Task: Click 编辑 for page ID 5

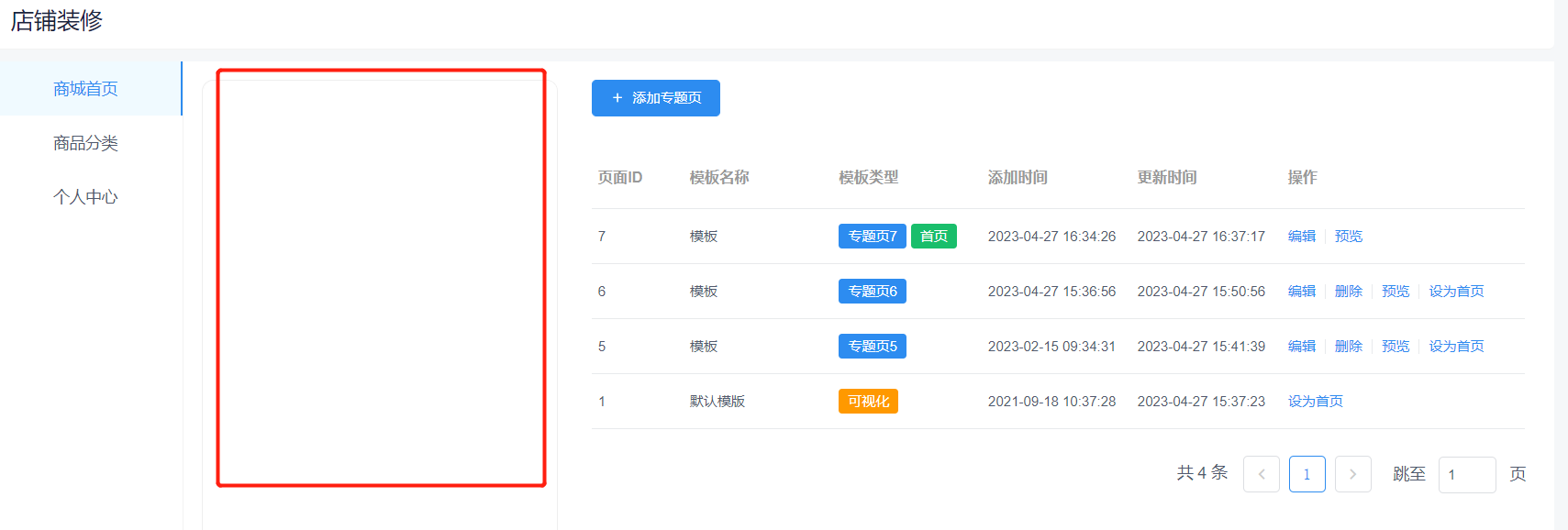Action: (x=1302, y=347)
